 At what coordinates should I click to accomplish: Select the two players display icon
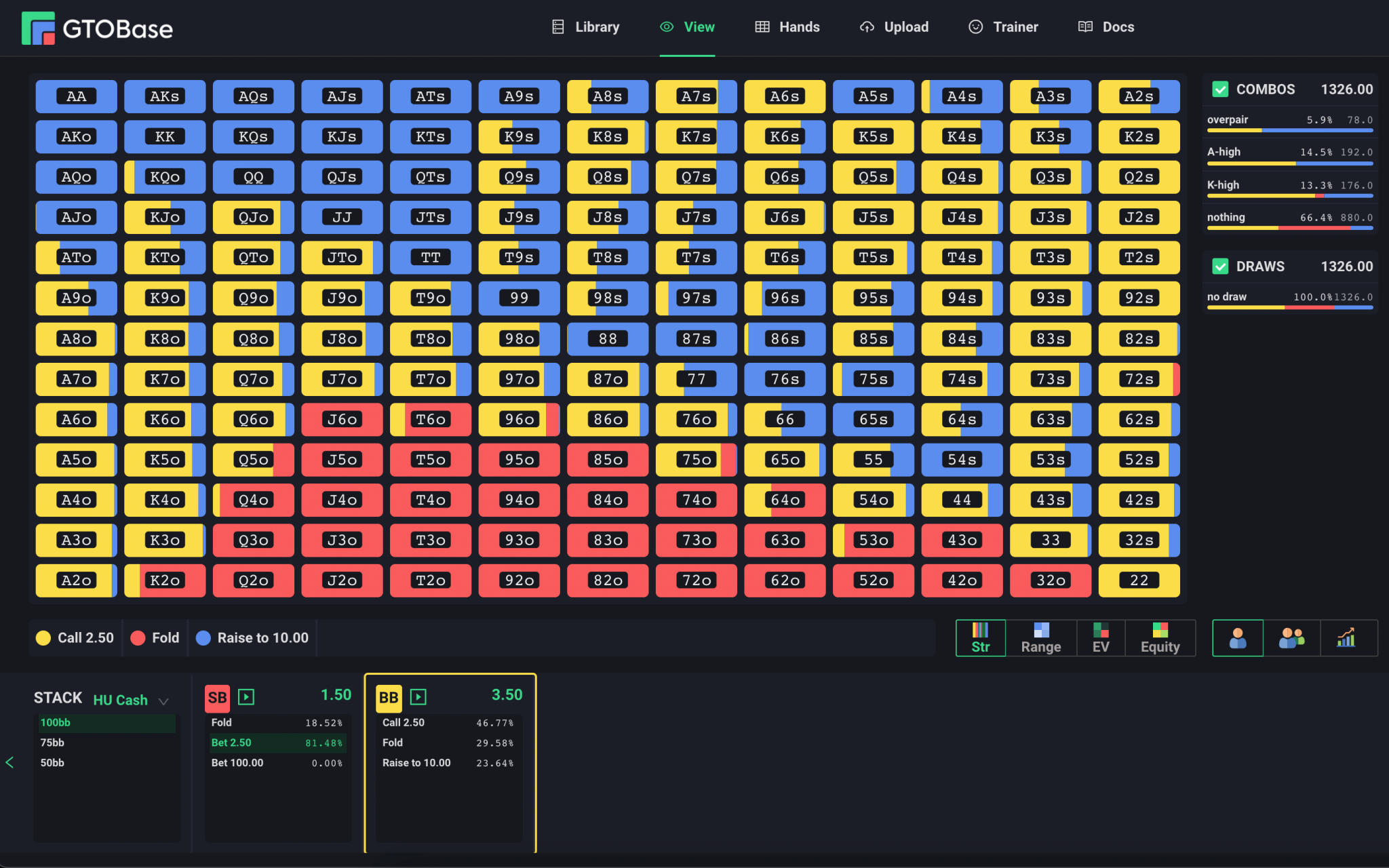(x=1291, y=637)
